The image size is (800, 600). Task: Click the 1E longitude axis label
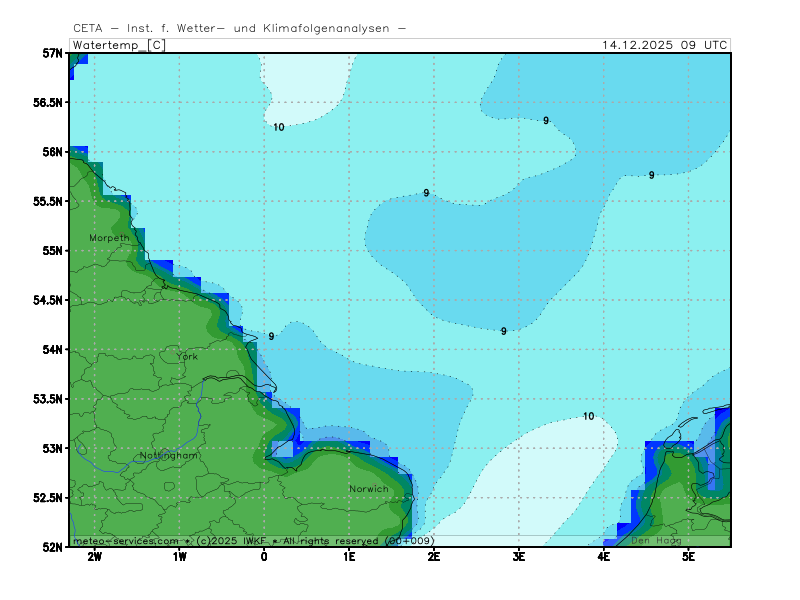pos(349,556)
